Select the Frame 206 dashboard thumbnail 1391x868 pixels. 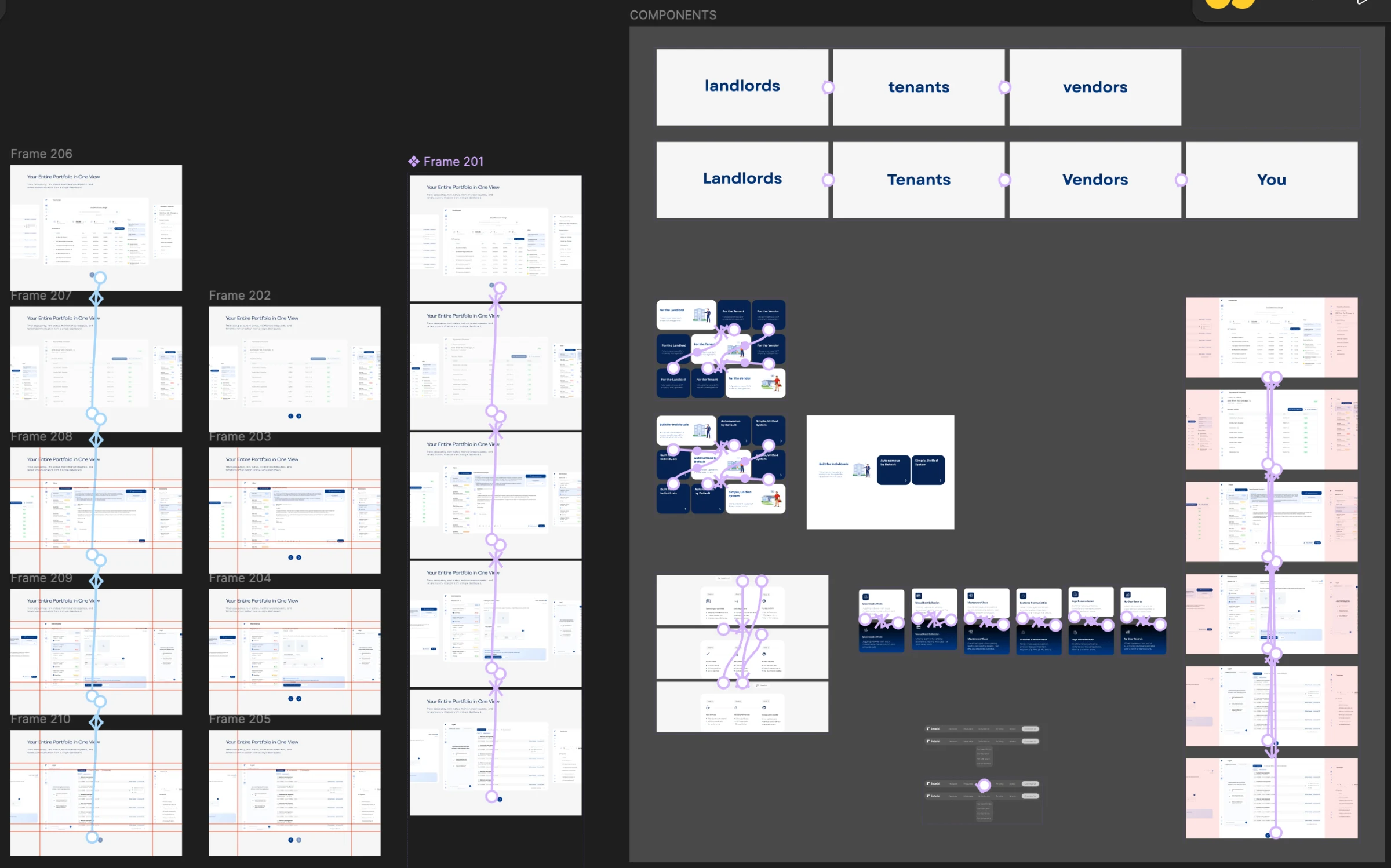pos(96,228)
